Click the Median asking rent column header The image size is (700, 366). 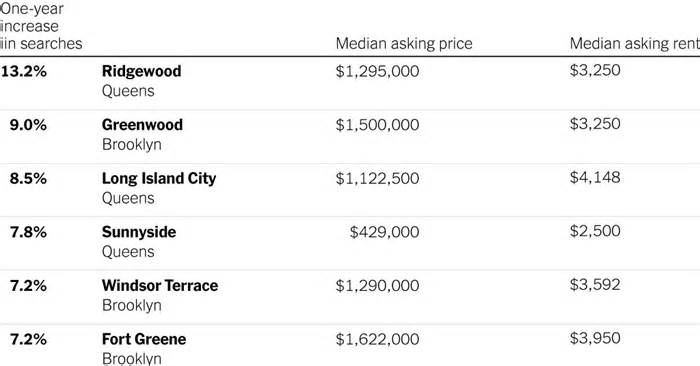click(x=634, y=44)
